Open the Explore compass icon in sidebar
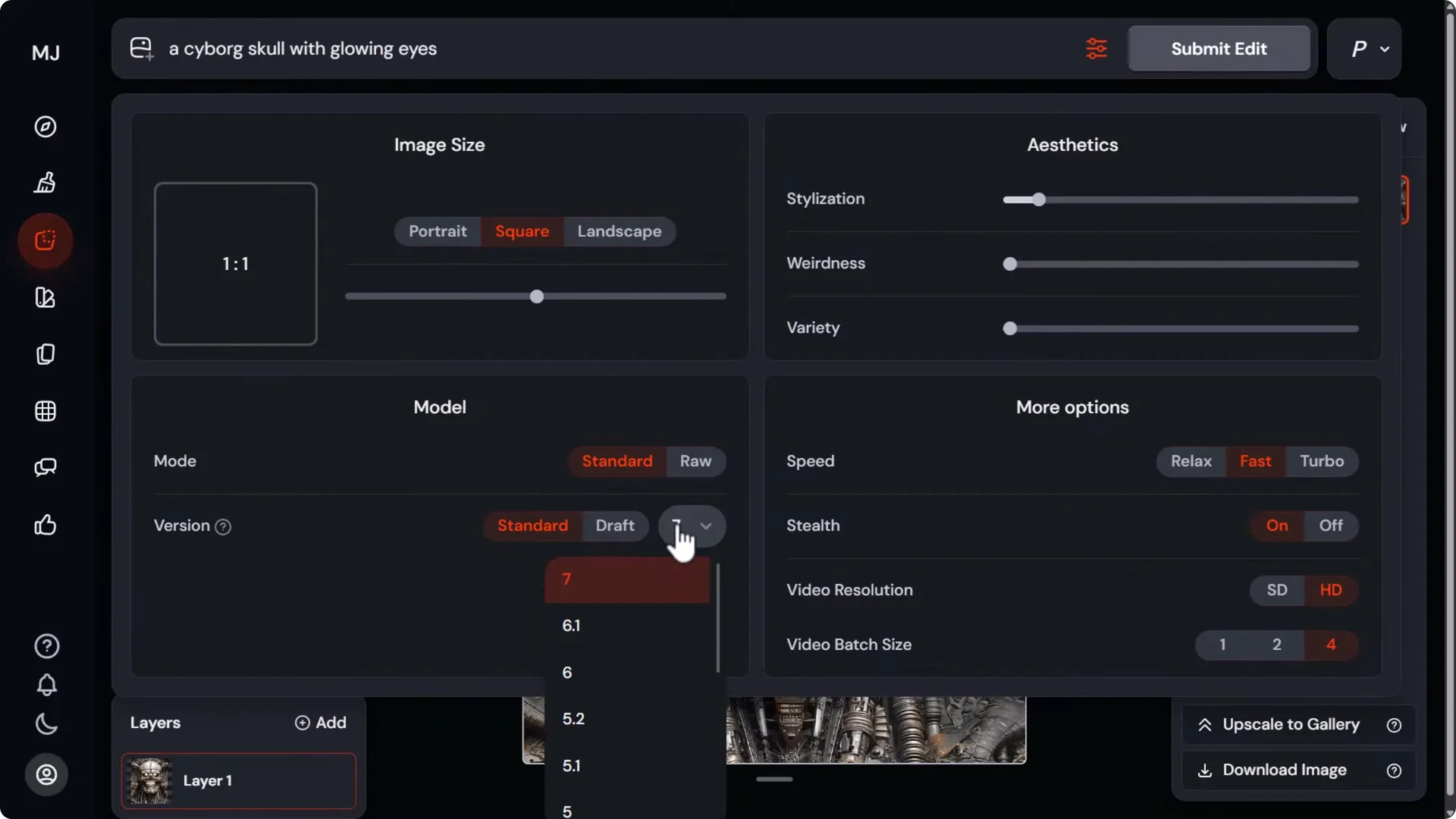 click(x=45, y=127)
